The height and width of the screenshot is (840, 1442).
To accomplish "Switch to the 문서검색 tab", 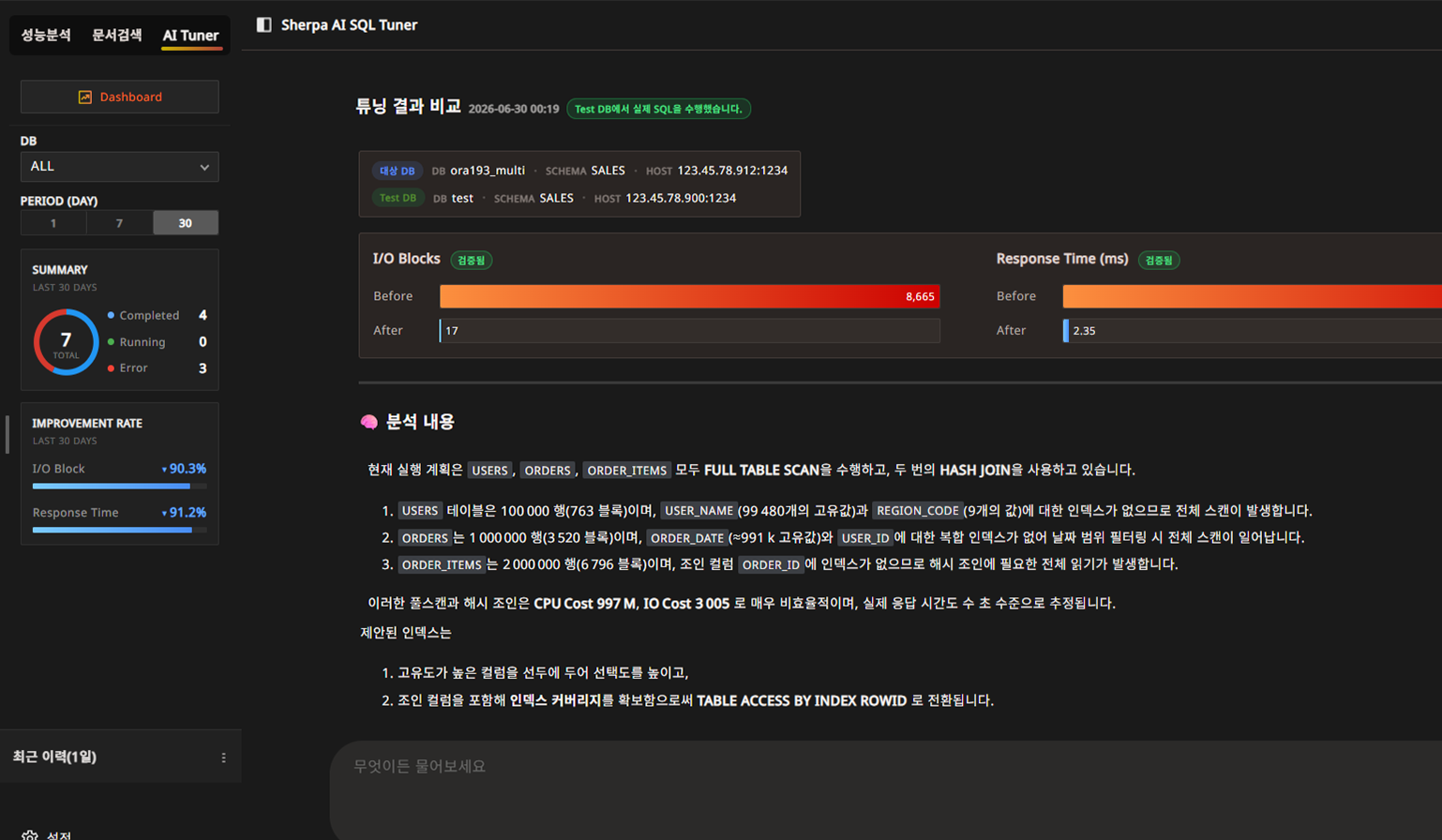I will [117, 35].
